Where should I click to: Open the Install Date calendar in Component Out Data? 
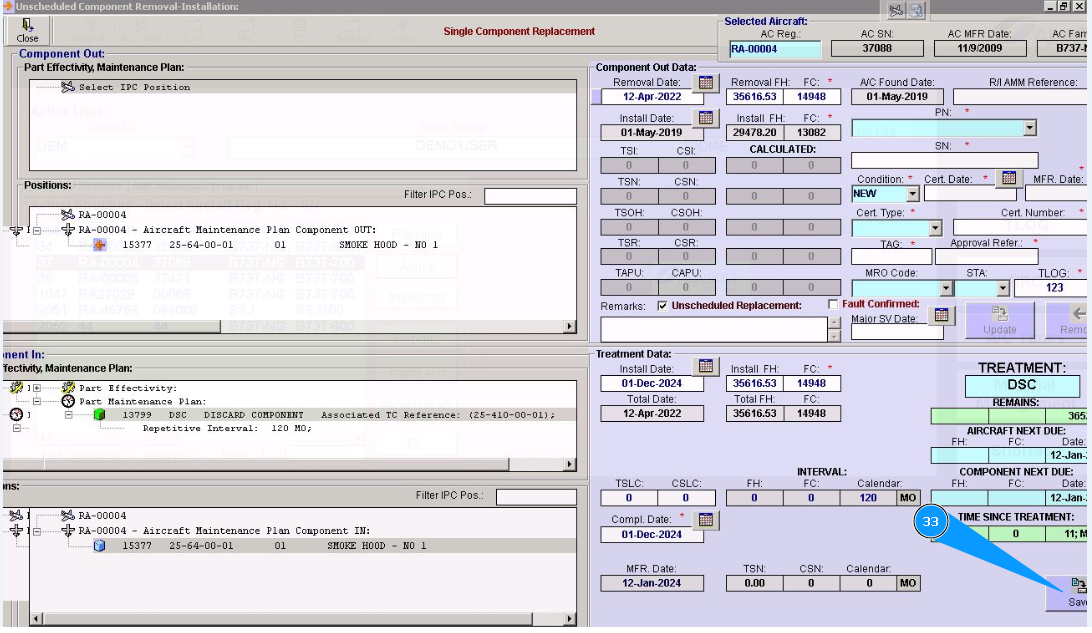(x=707, y=118)
